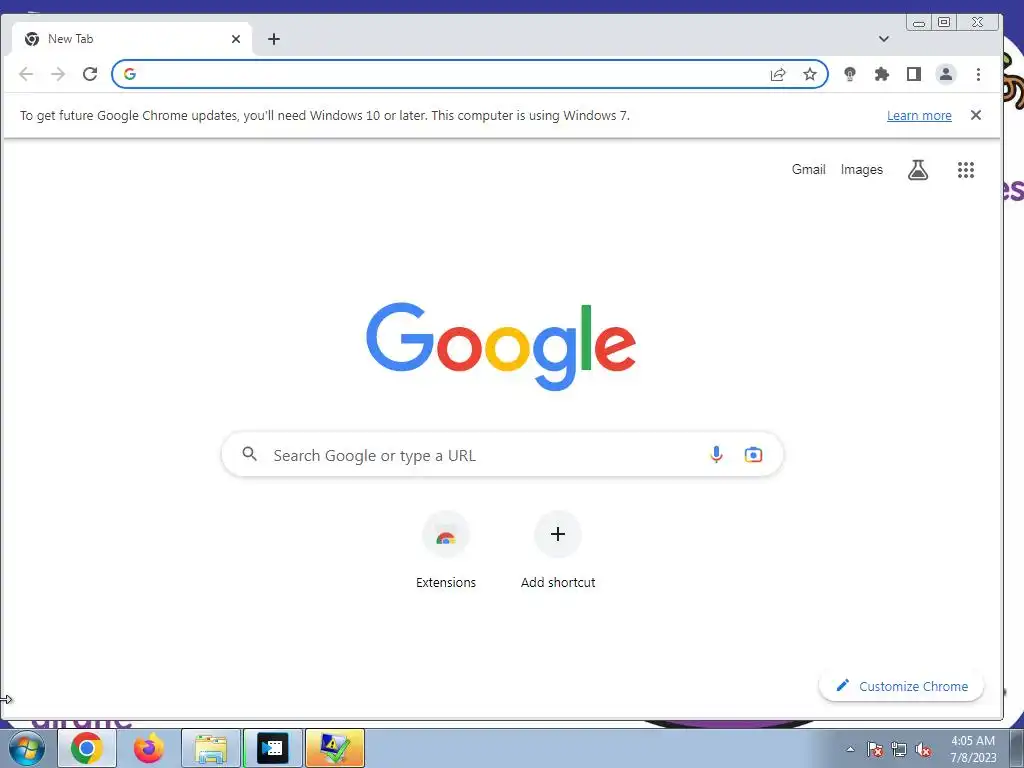Image resolution: width=1024 pixels, height=768 pixels.
Task: Reload the page with the refresh icon
Action: click(90, 74)
